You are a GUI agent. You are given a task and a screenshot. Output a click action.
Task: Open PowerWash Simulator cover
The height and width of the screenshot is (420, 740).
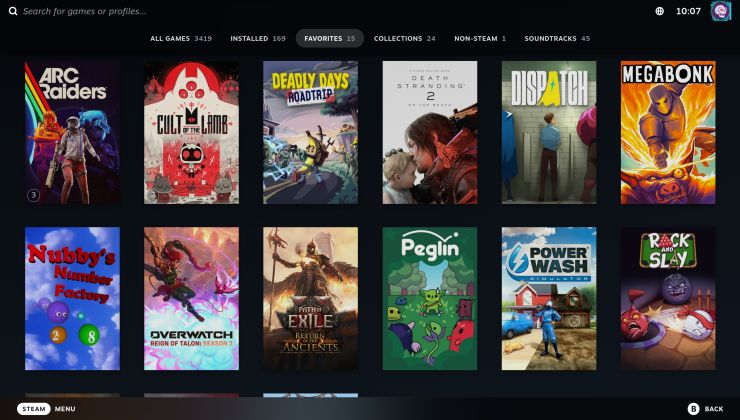pyautogui.click(x=549, y=299)
